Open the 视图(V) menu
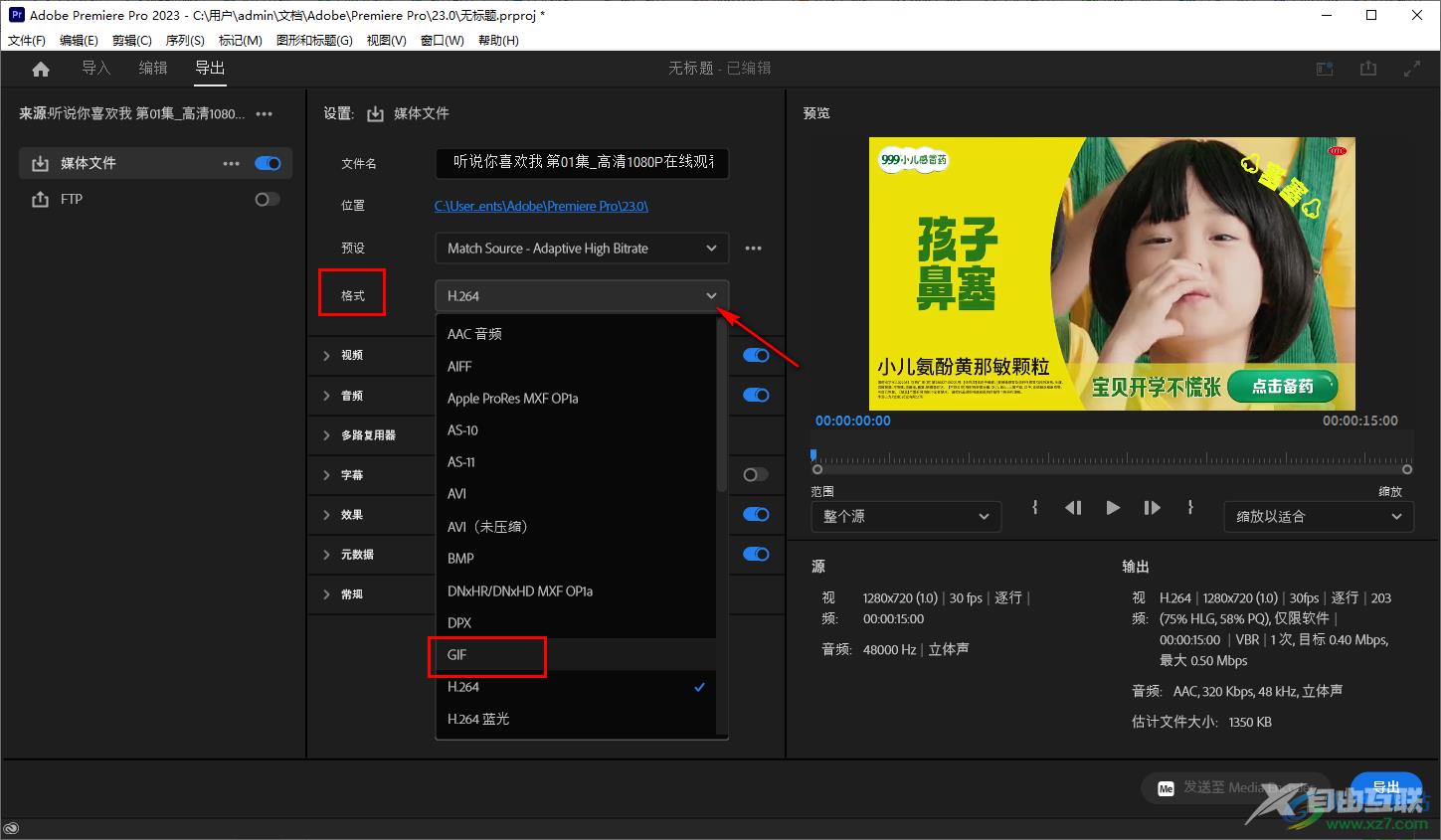Viewport: 1441px width, 840px height. pos(386,41)
